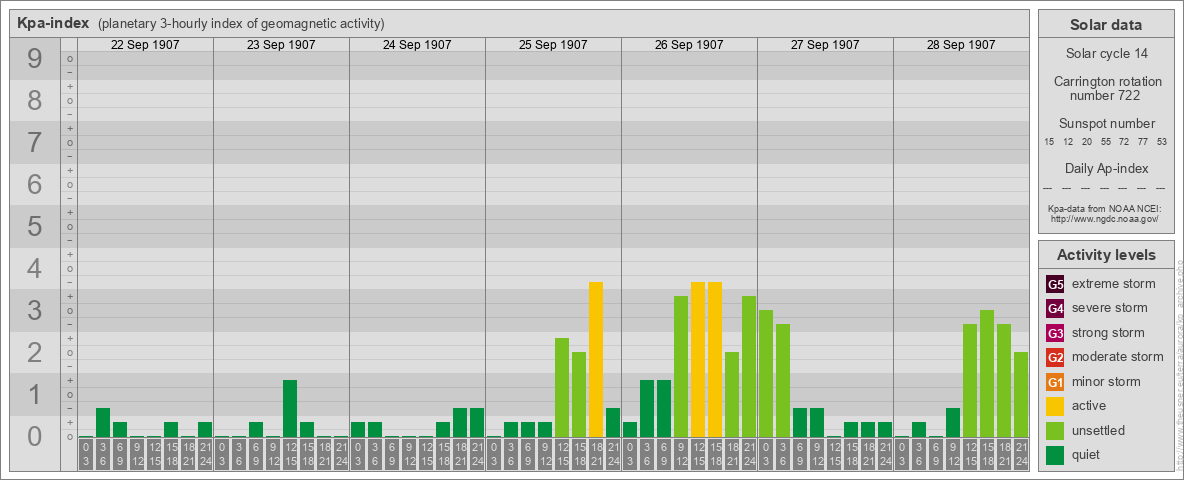This screenshot has height=480, width=1184.
Task: Click the extreme storm label
Action: pos(1114,284)
